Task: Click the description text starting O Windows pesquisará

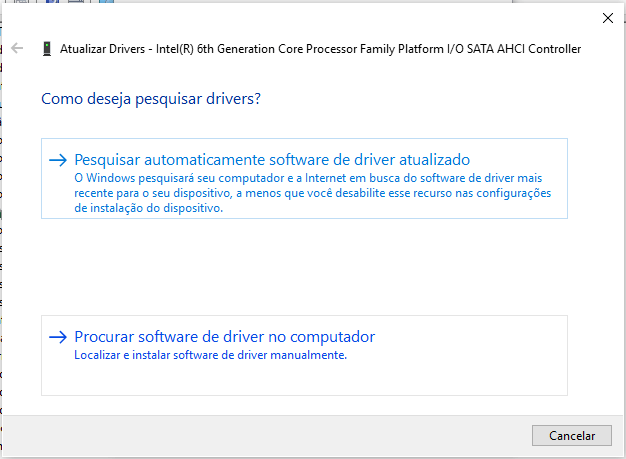Action: [313, 193]
